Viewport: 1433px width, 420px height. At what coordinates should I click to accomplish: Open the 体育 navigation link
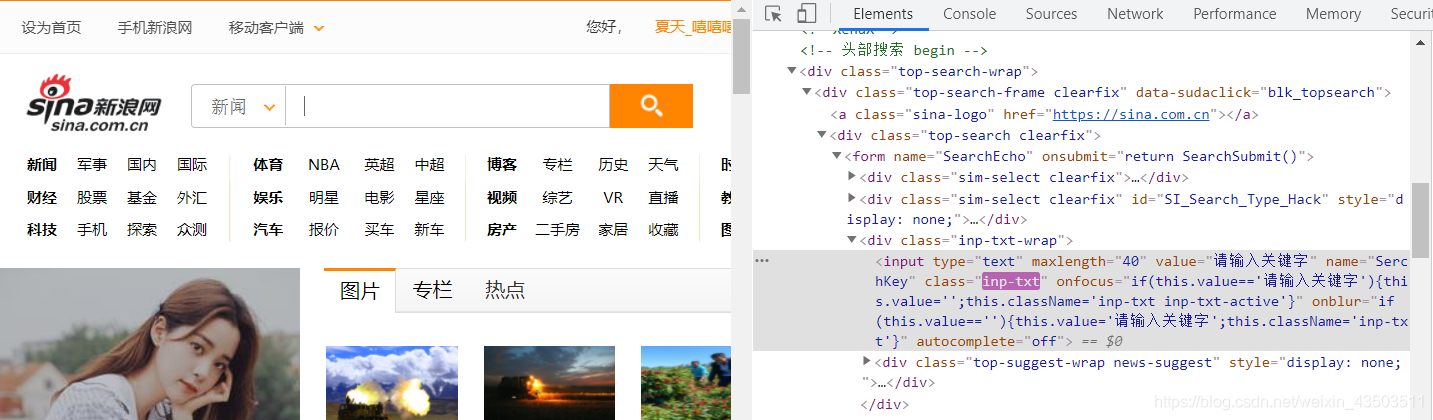point(268,165)
